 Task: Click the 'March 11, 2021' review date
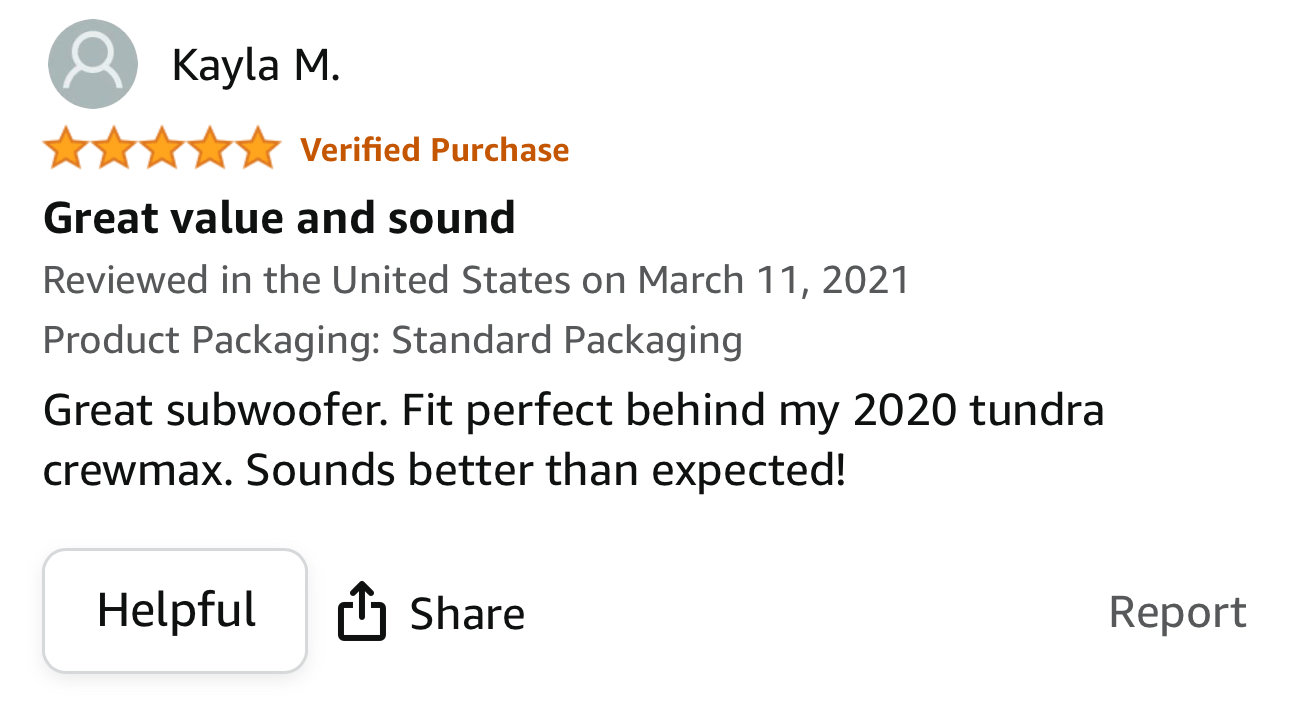coord(773,279)
